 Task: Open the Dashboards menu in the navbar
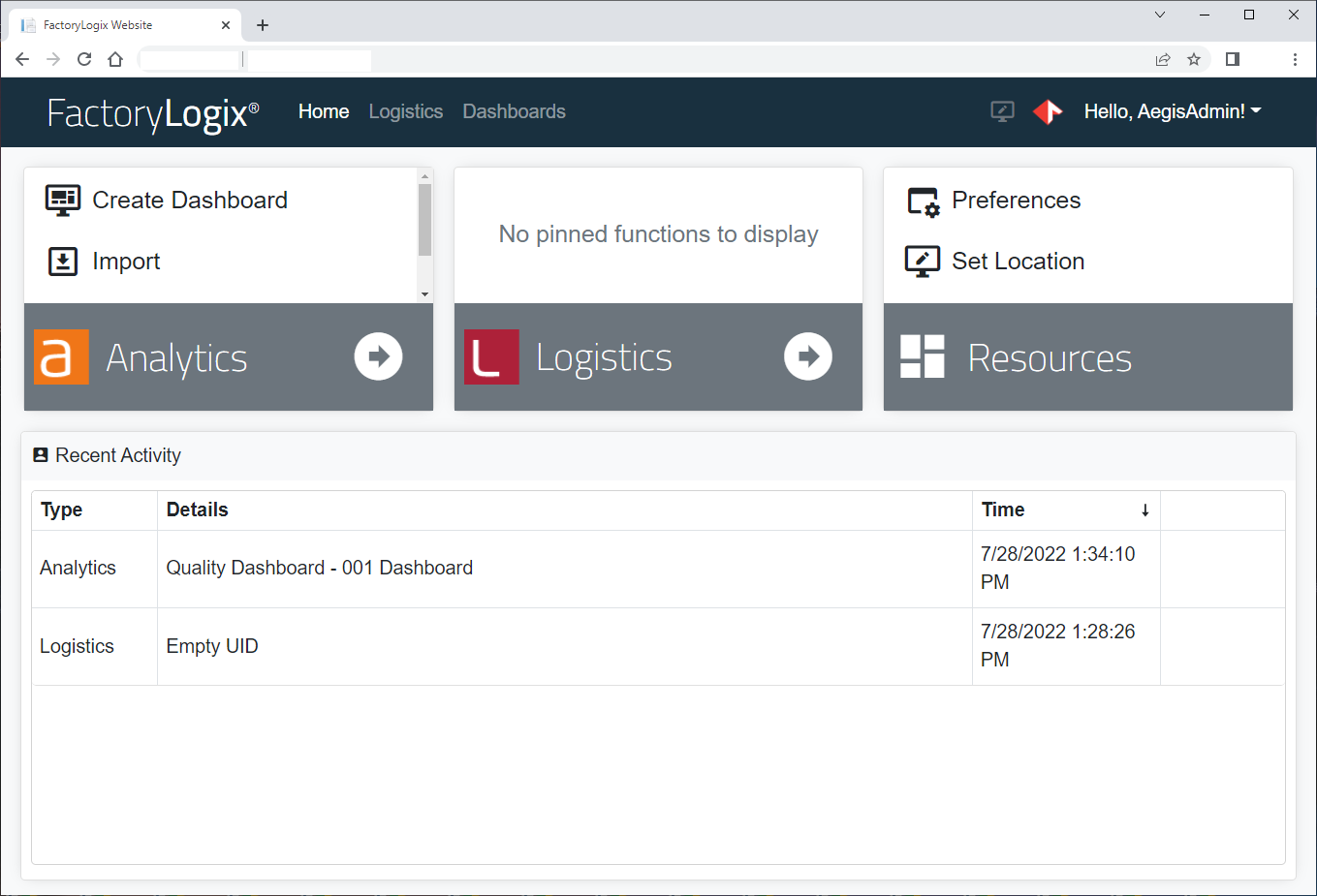(514, 112)
